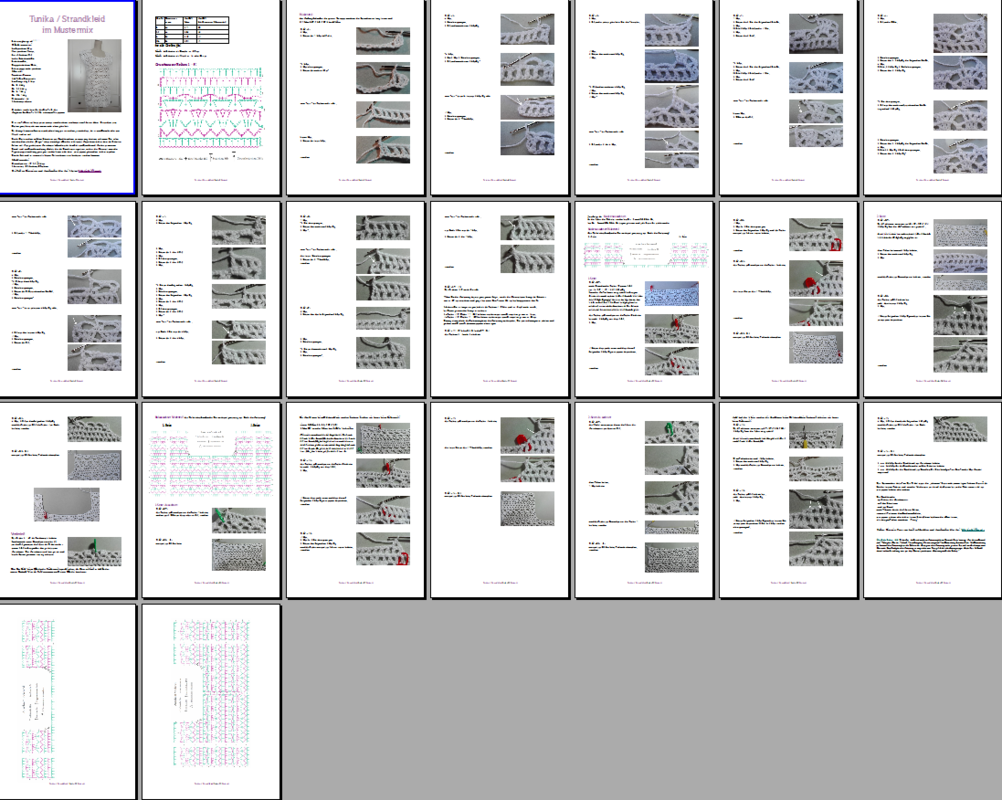Select the page 8 thumbnail
The width and height of the screenshot is (1002, 800).
pos(68,298)
